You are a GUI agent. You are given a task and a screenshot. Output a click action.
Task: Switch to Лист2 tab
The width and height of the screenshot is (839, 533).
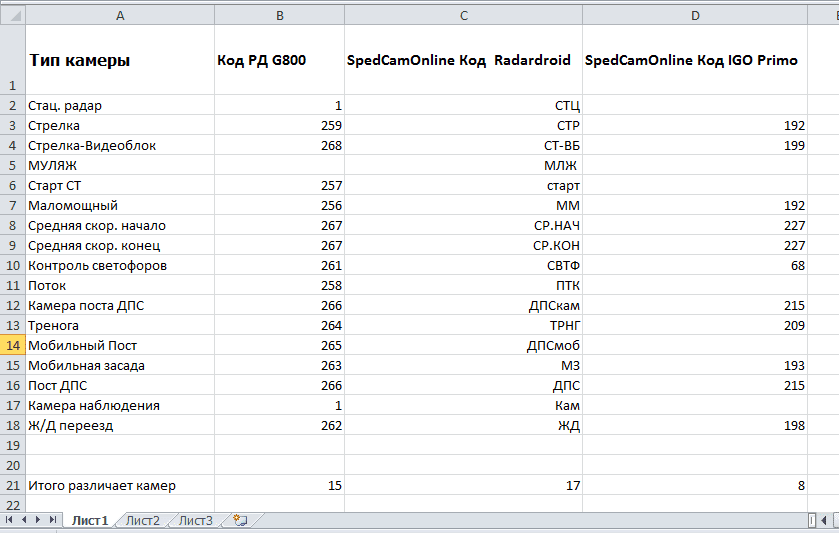pos(142,520)
